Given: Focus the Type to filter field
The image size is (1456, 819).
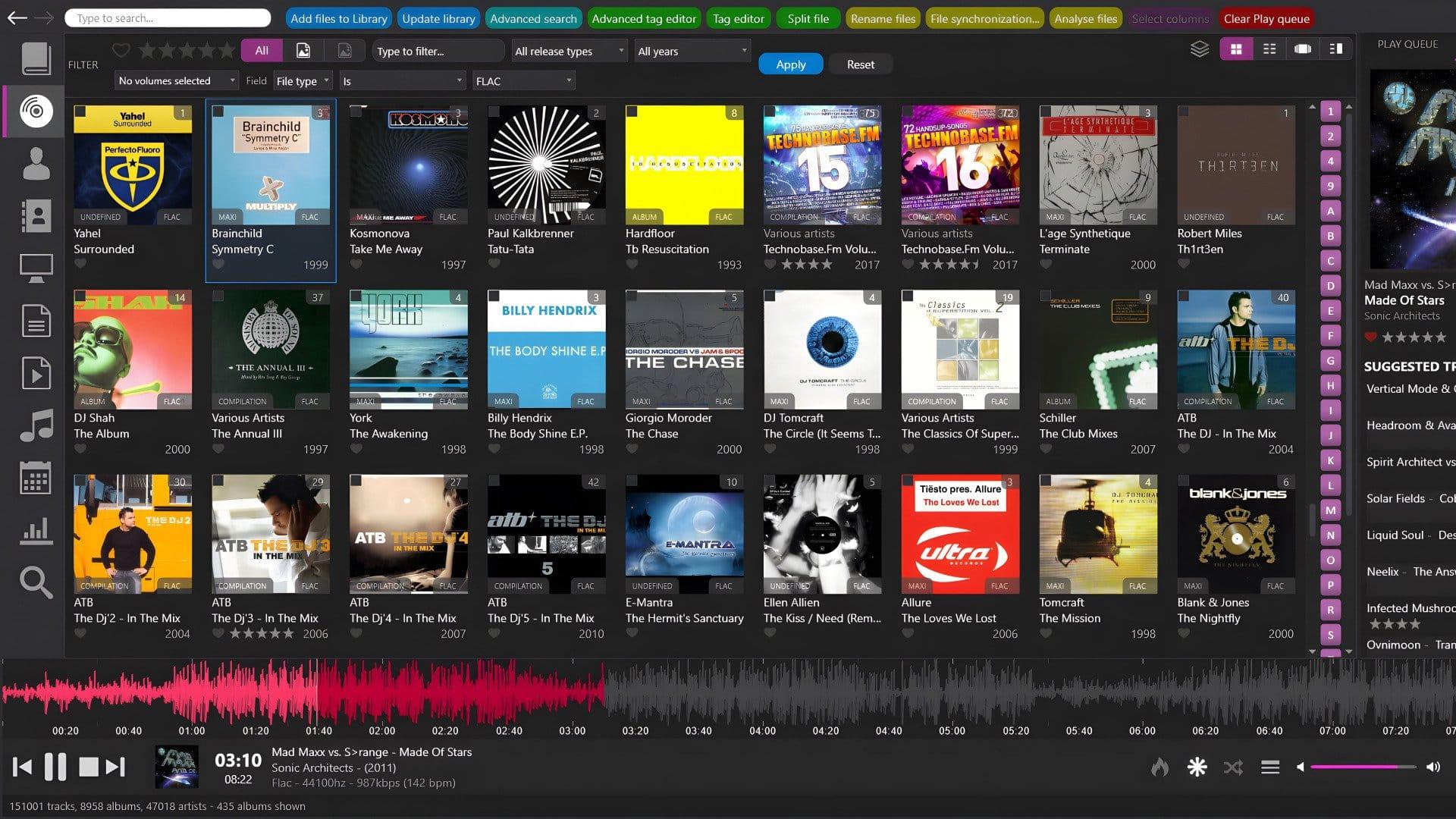Looking at the screenshot, I should pyautogui.click(x=438, y=51).
